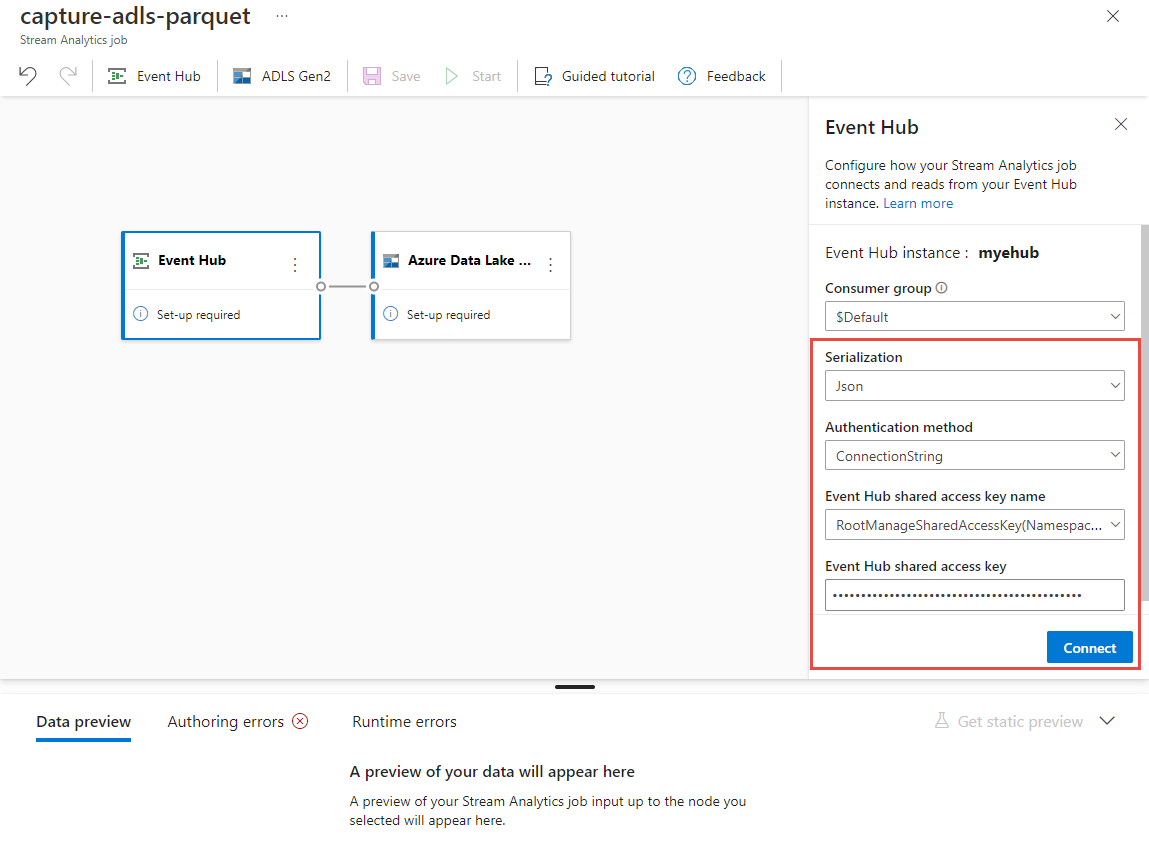
Task: Click the Connect button
Action: pyautogui.click(x=1090, y=647)
